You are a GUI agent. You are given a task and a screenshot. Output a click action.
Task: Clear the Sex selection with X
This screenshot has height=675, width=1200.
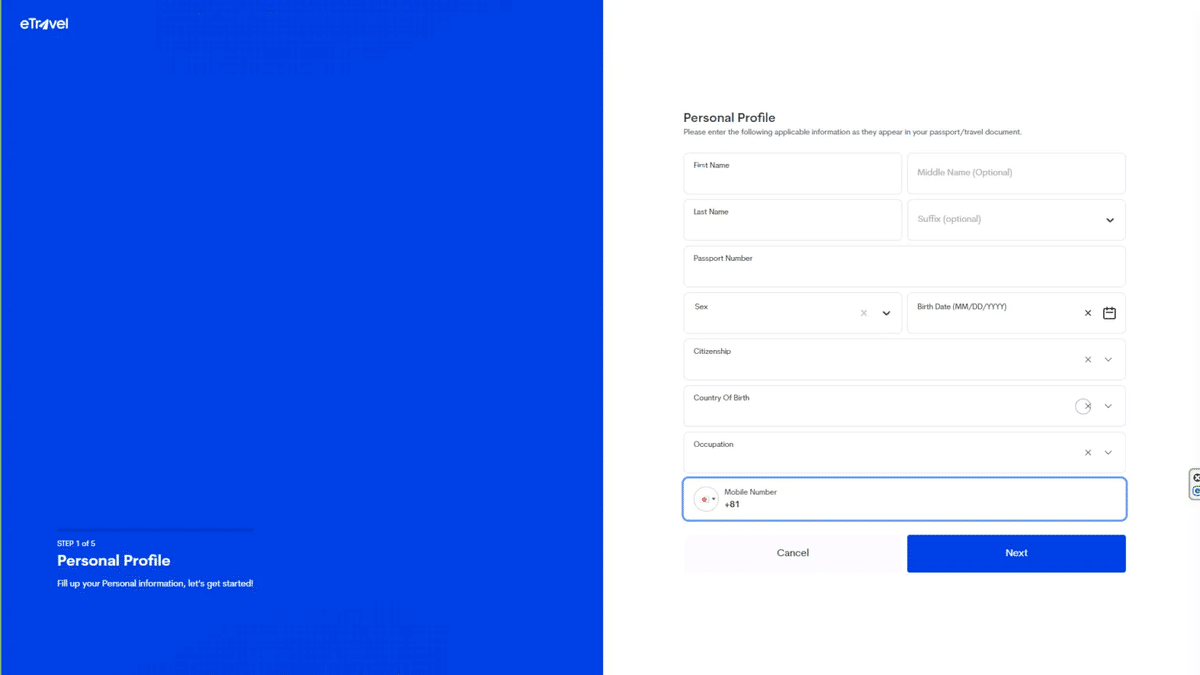coord(864,313)
